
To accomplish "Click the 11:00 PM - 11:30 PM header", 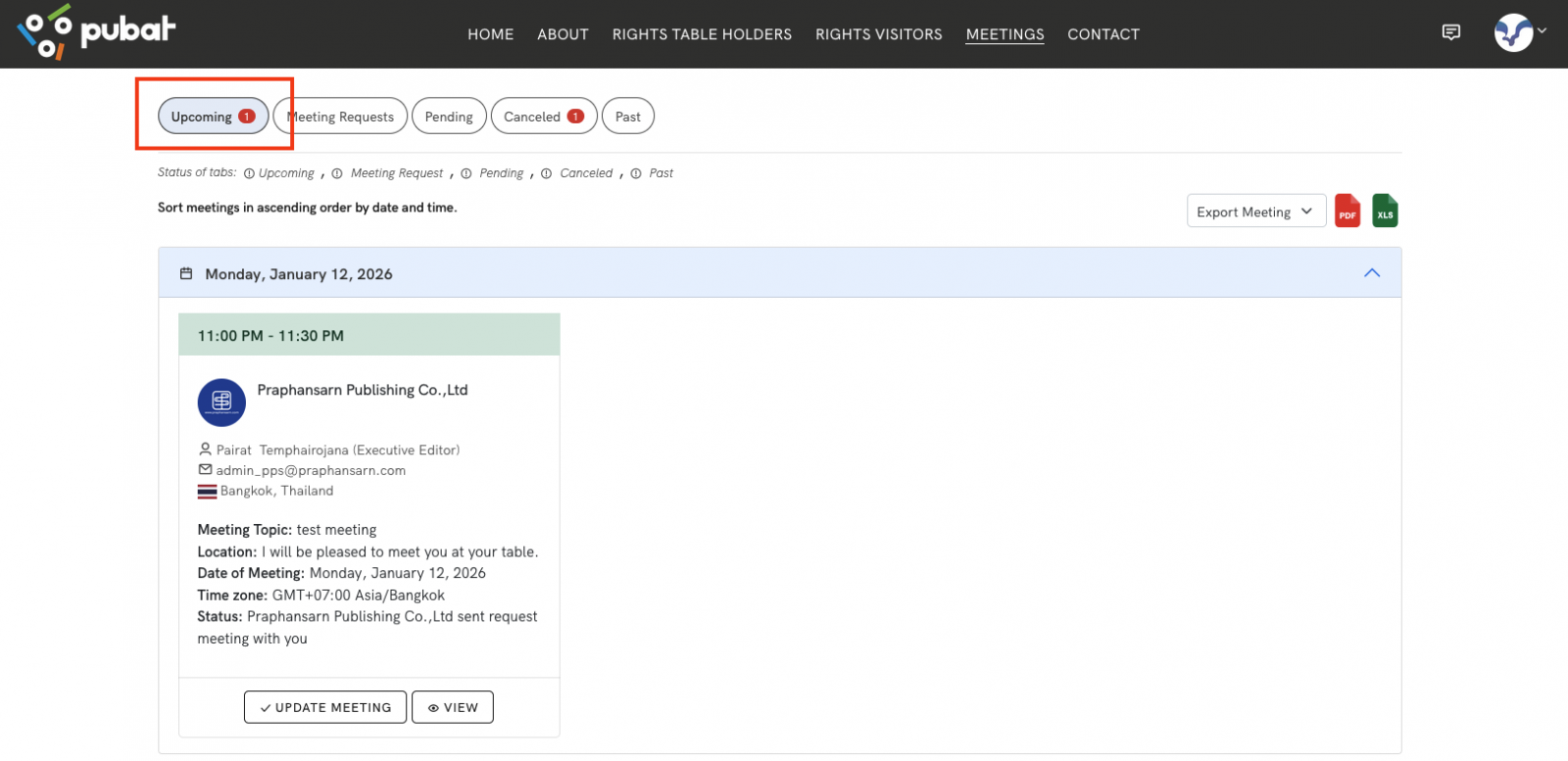I will (368, 335).
